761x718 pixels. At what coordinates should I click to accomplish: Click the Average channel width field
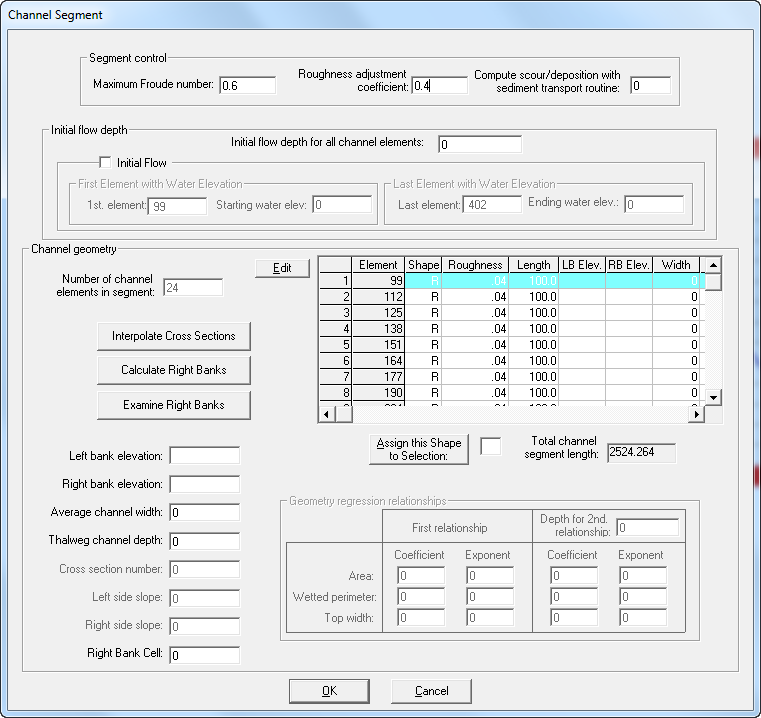(204, 513)
